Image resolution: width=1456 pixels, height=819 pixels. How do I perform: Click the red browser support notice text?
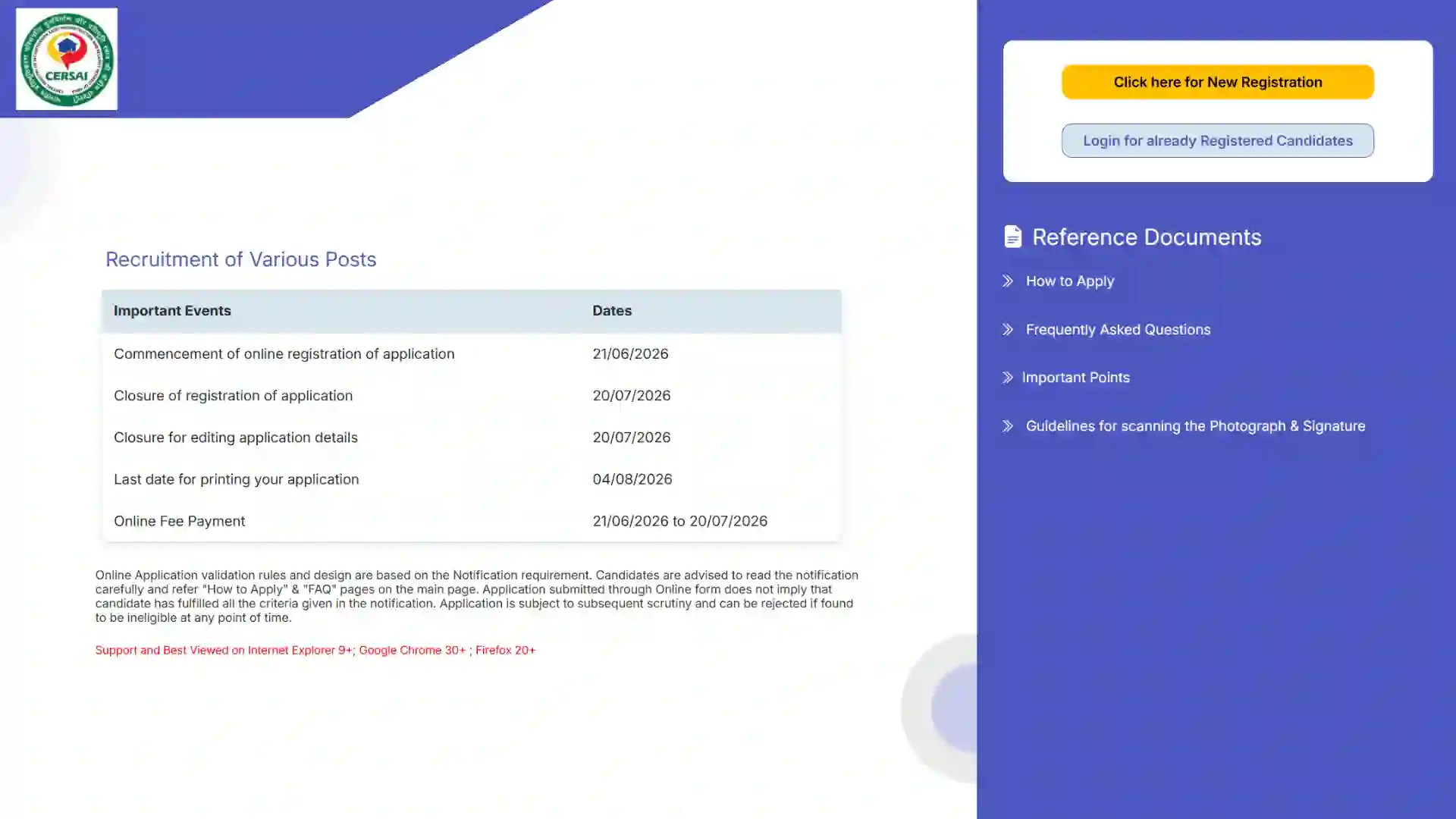pyautogui.click(x=315, y=650)
